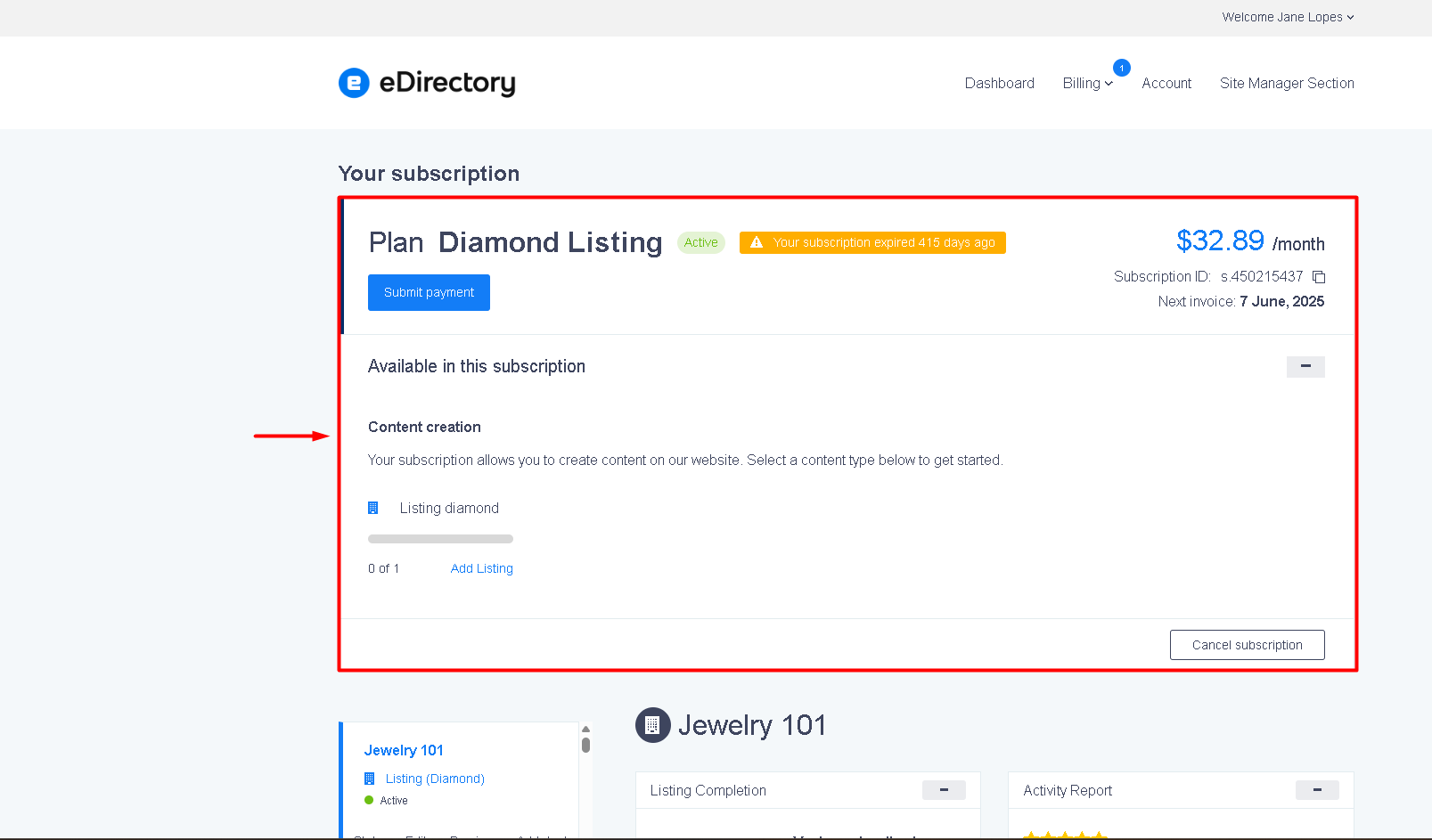This screenshot has width=1432, height=840.
Task: Click the Jewelry 101 round listing icon
Action: pos(652,725)
